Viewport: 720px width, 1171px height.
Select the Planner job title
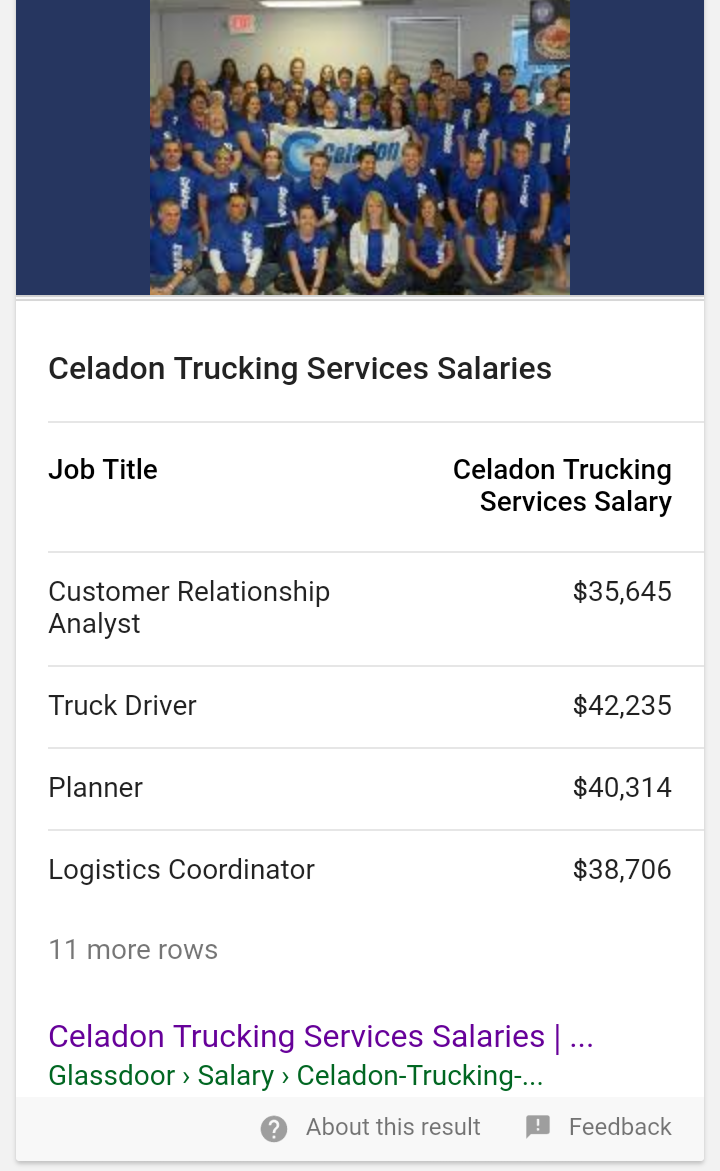pos(95,788)
